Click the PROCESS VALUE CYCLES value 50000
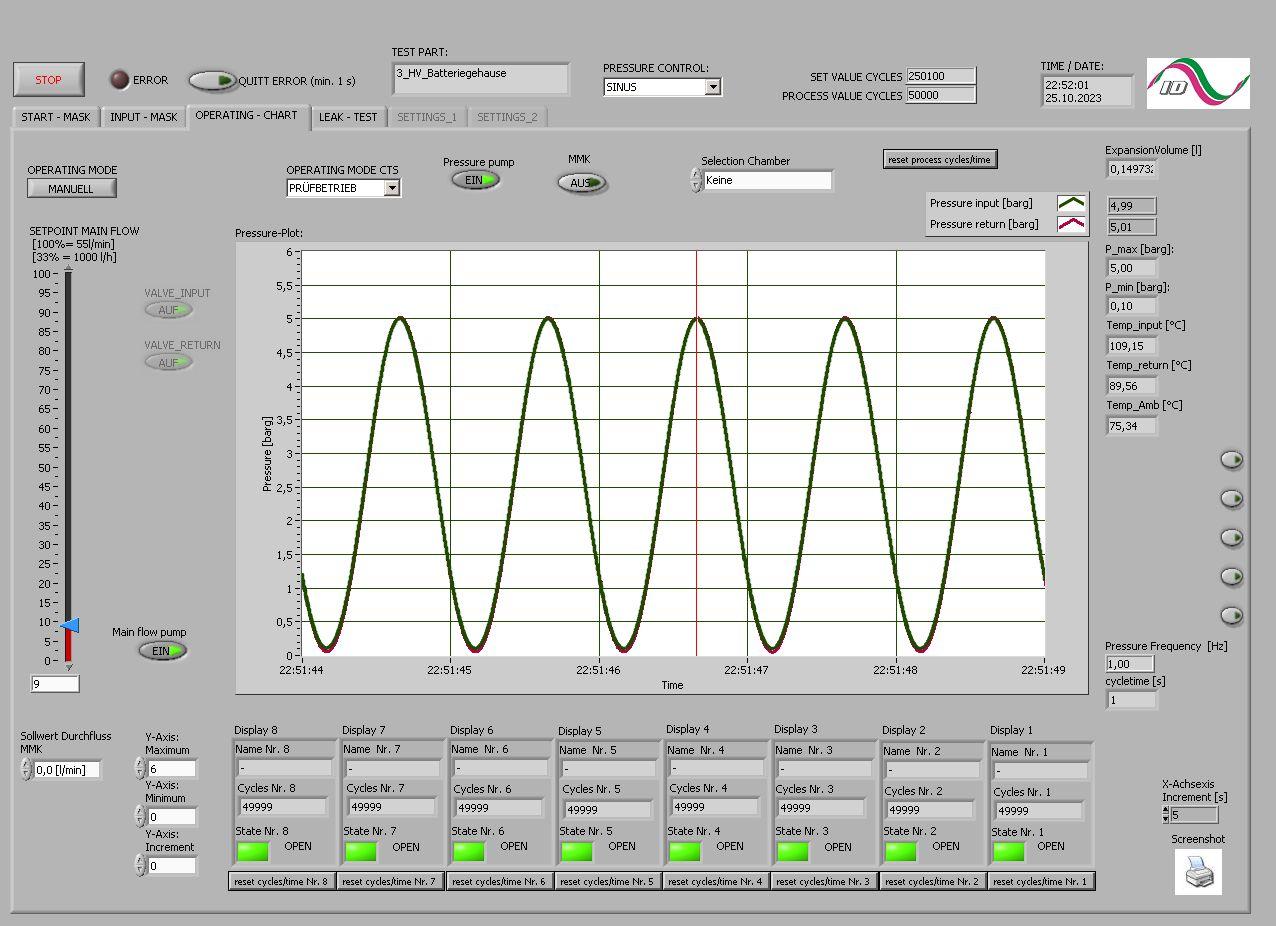1276x926 pixels. pos(940,95)
